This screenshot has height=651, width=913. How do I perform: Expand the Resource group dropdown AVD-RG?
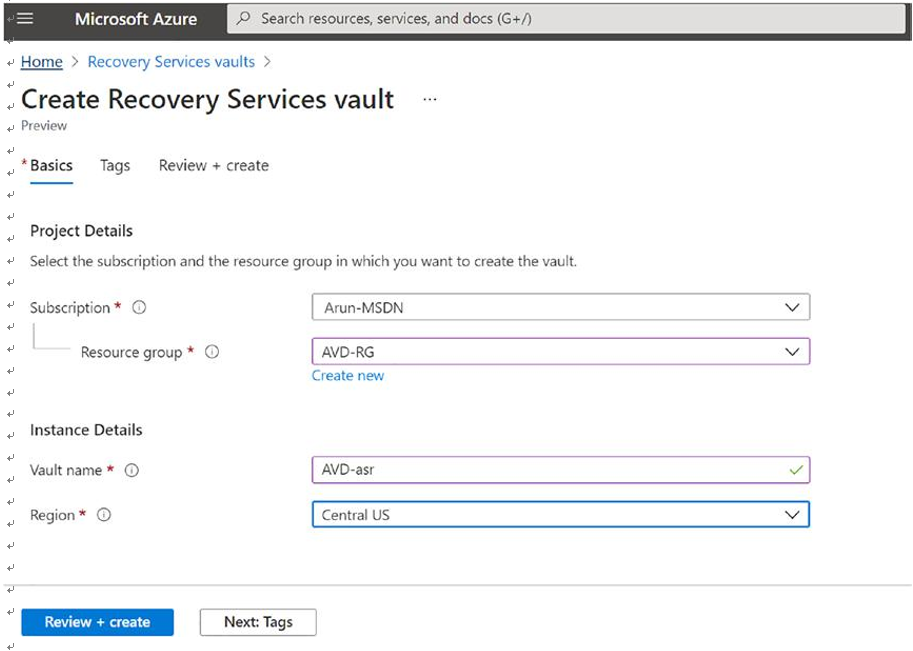(x=561, y=352)
